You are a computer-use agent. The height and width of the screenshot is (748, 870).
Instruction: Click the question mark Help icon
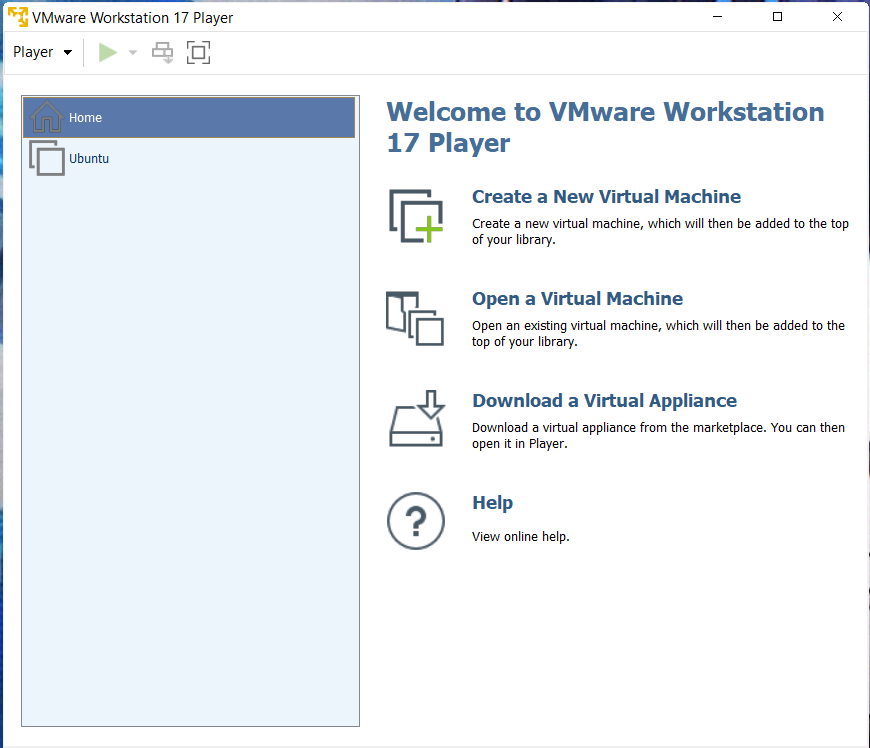click(415, 521)
